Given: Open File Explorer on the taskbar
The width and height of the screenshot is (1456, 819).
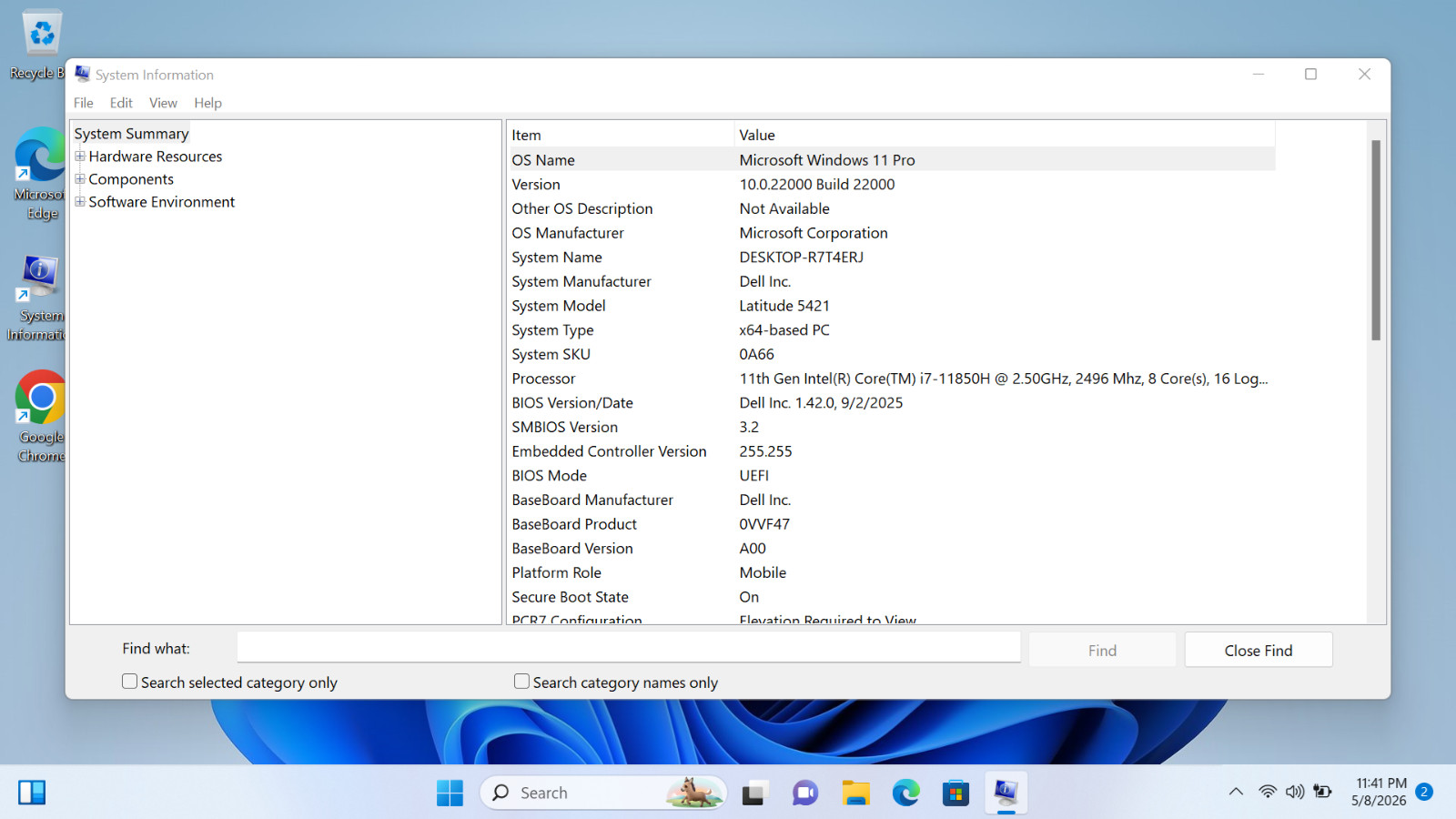Looking at the screenshot, I should 855,793.
